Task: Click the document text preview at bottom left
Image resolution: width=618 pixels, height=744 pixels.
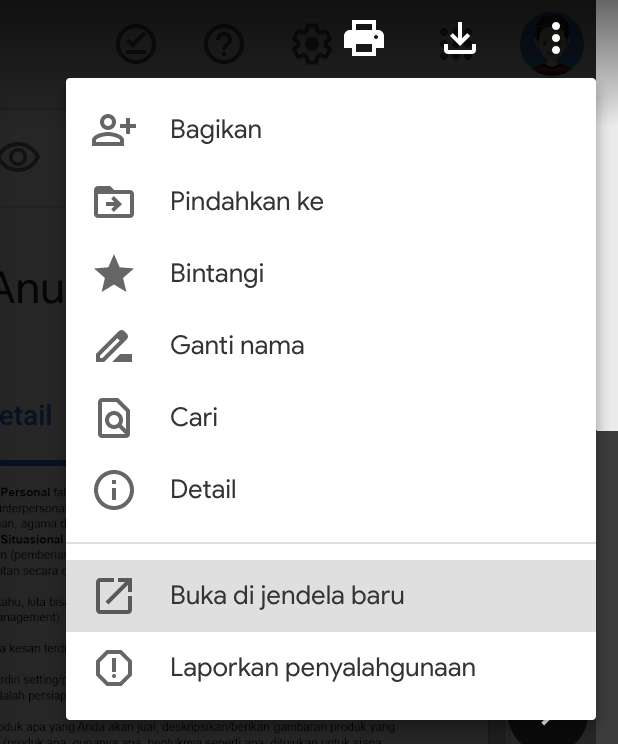Action: coord(32,600)
